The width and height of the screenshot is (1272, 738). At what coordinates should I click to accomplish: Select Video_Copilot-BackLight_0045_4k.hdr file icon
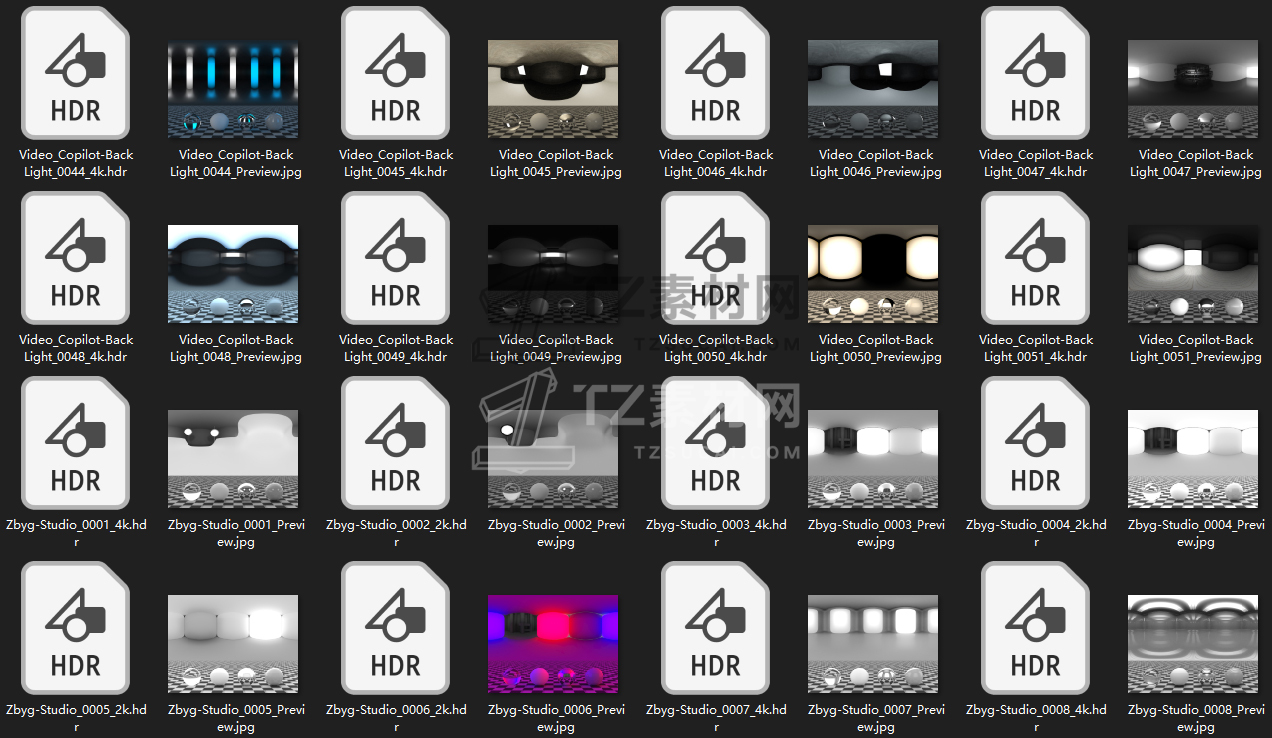click(x=396, y=73)
